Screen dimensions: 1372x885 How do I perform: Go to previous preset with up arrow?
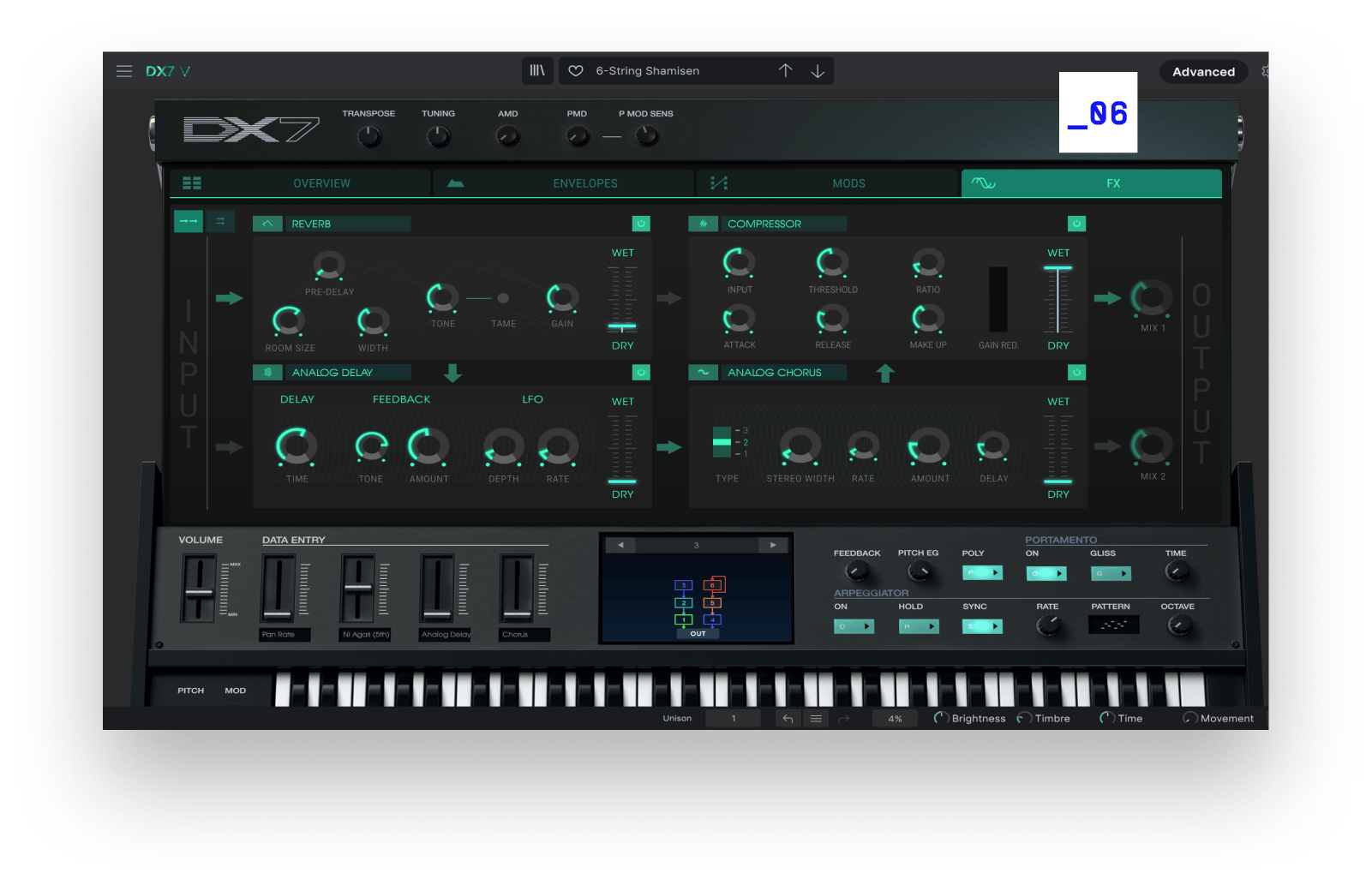(x=785, y=71)
